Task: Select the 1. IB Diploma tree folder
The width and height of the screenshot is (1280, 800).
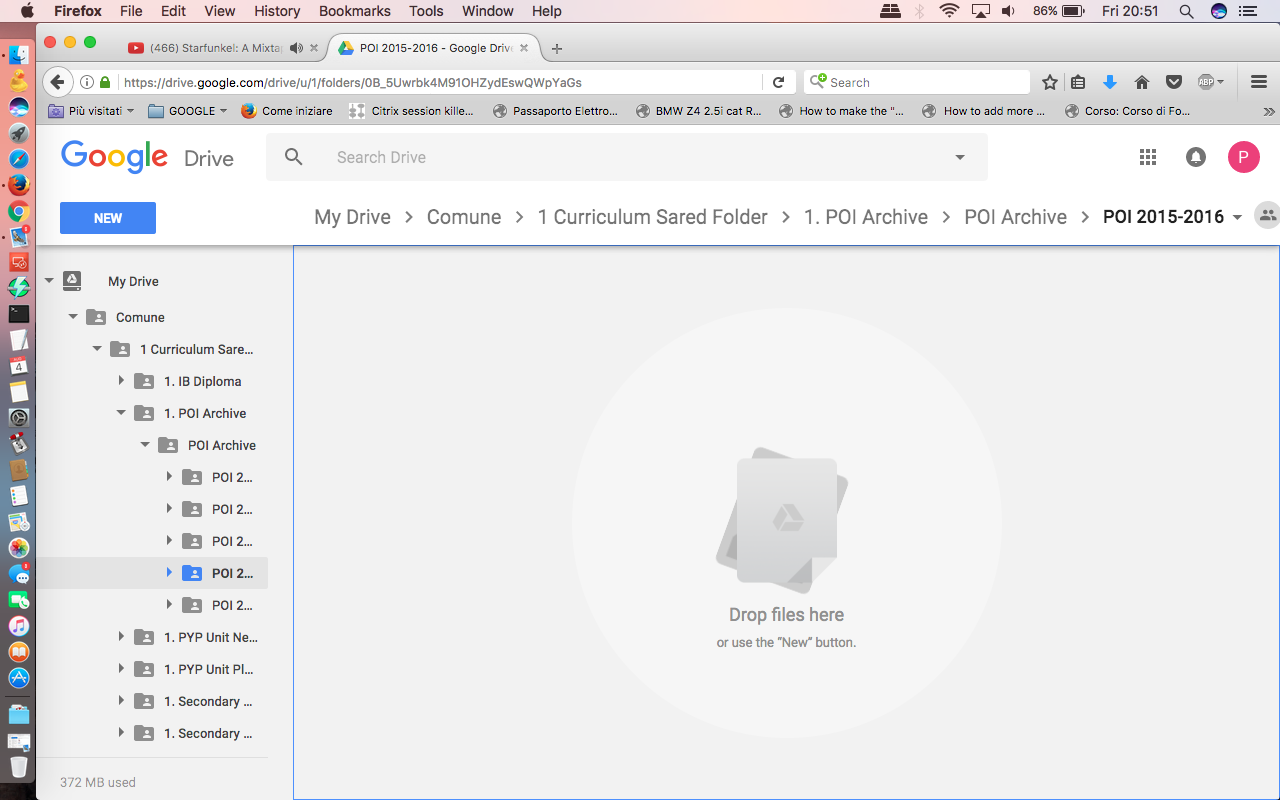Action: (x=202, y=381)
